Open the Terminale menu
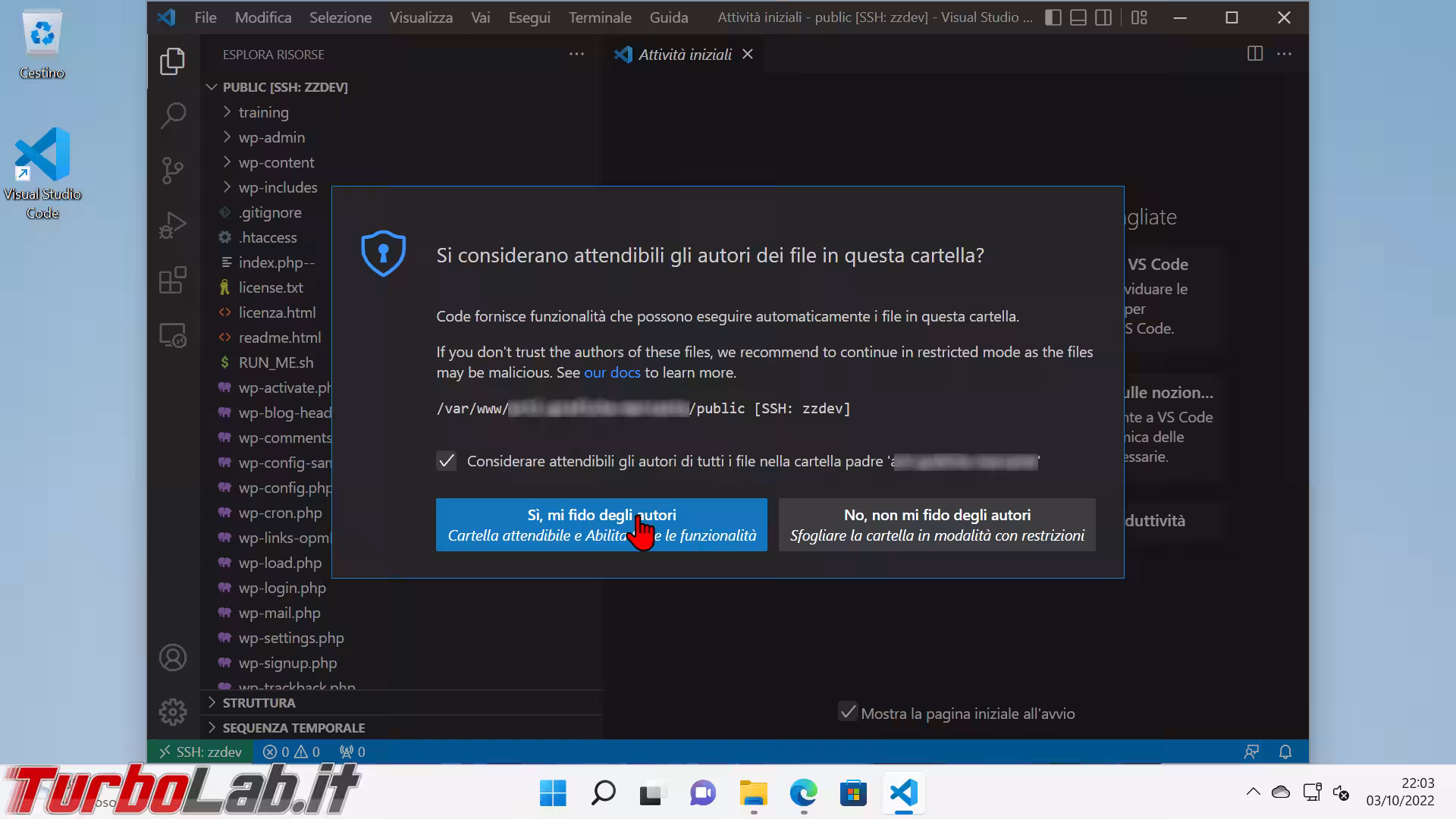Image resolution: width=1456 pixels, height=819 pixels. click(599, 17)
